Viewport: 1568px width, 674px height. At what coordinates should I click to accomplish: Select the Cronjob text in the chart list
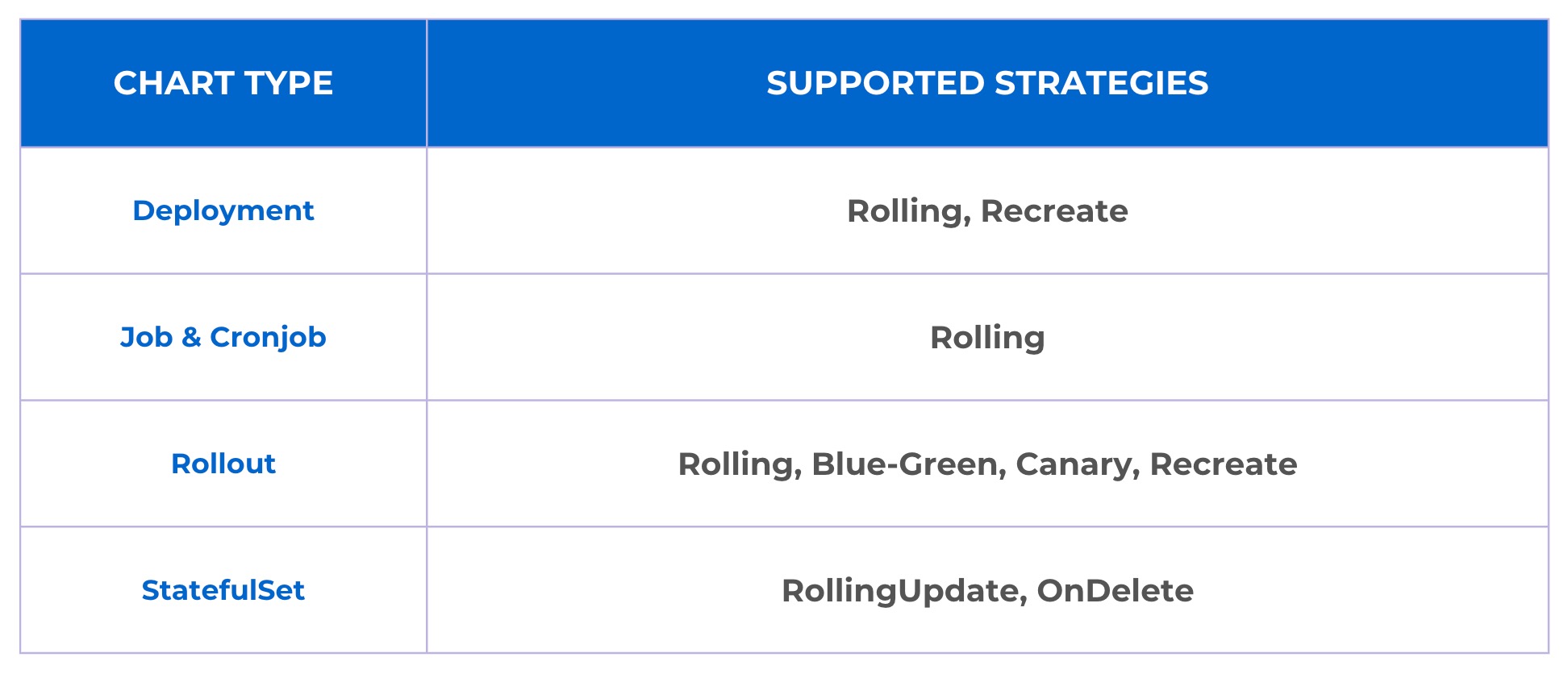click(268, 337)
